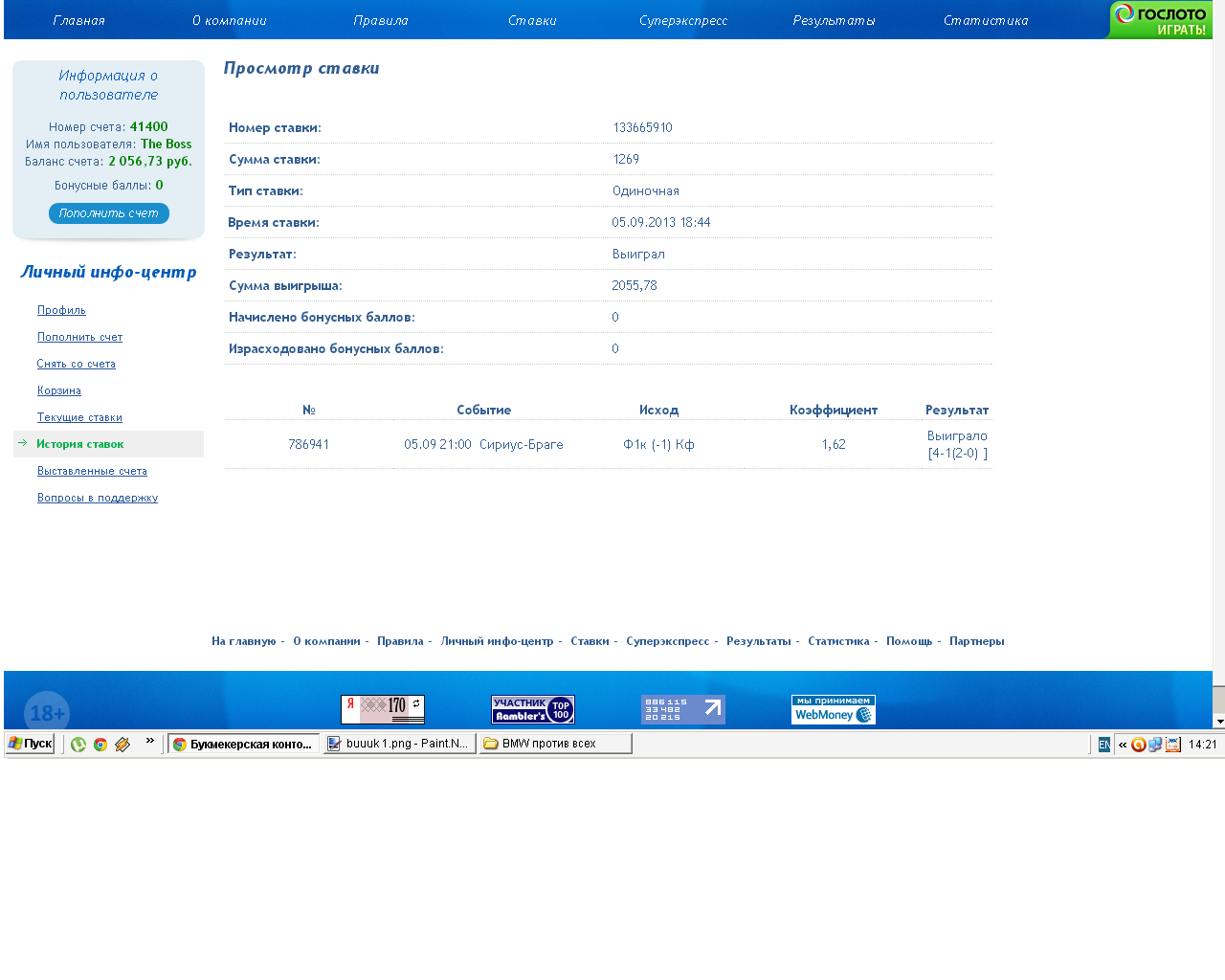Open the Главная menu item

coord(79,20)
